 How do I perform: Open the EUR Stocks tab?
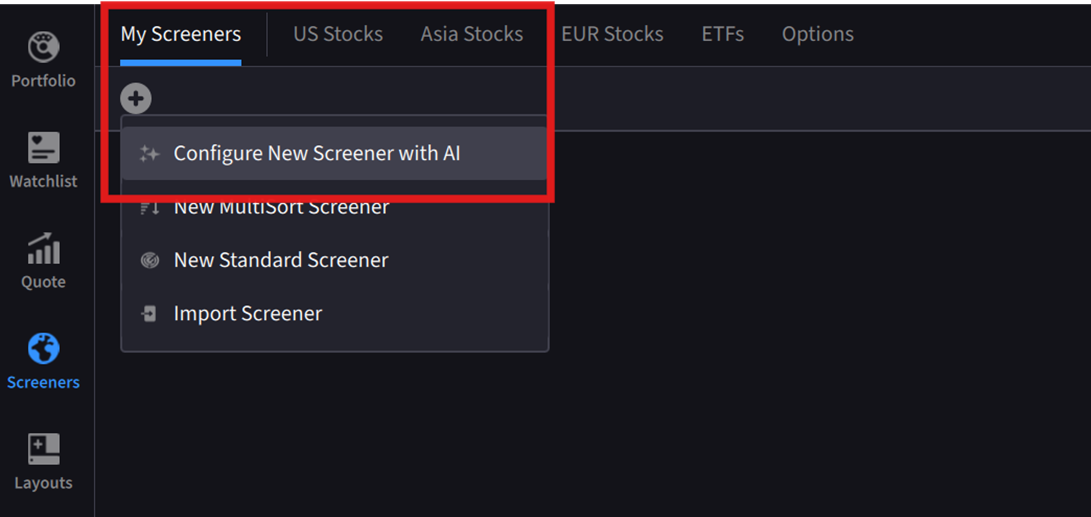(x=612, y=34)
